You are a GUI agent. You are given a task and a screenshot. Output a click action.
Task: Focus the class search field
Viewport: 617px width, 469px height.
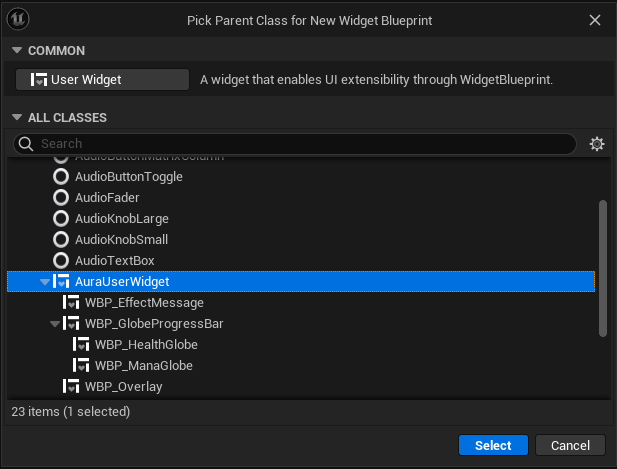pos(300,144)
